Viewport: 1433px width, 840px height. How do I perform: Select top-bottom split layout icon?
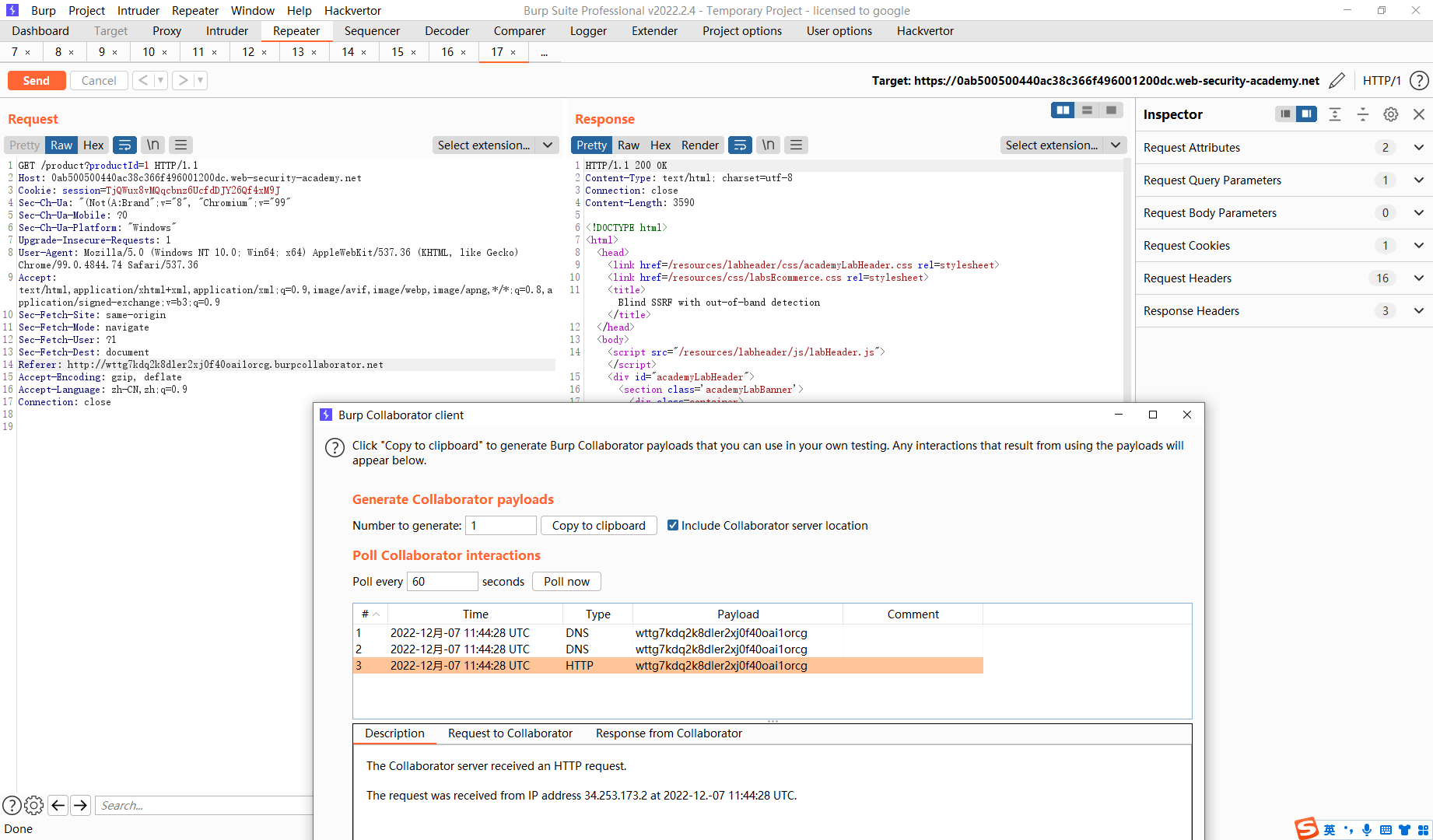point(1087,110)
